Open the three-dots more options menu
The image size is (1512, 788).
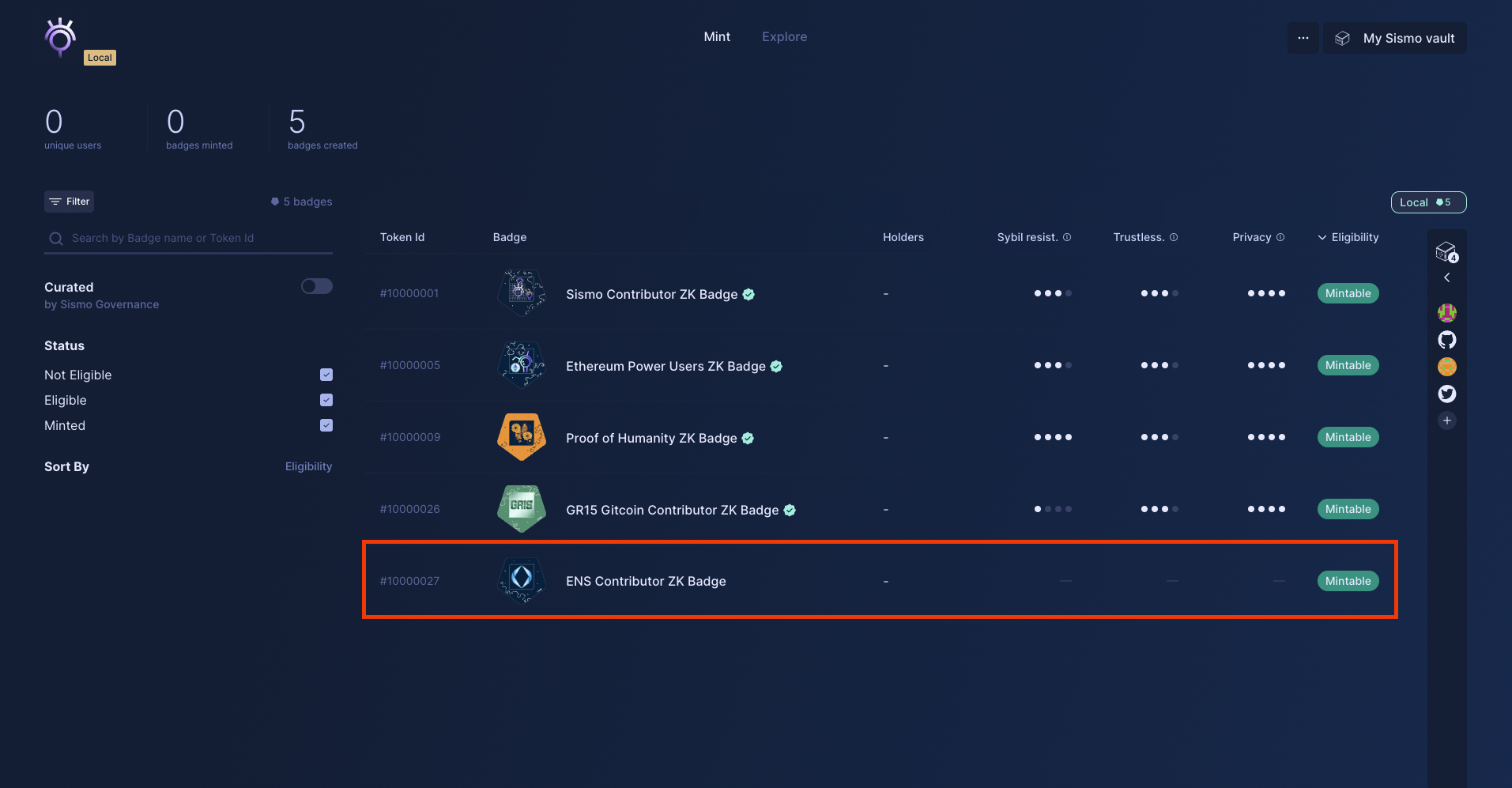point(1303,38)
